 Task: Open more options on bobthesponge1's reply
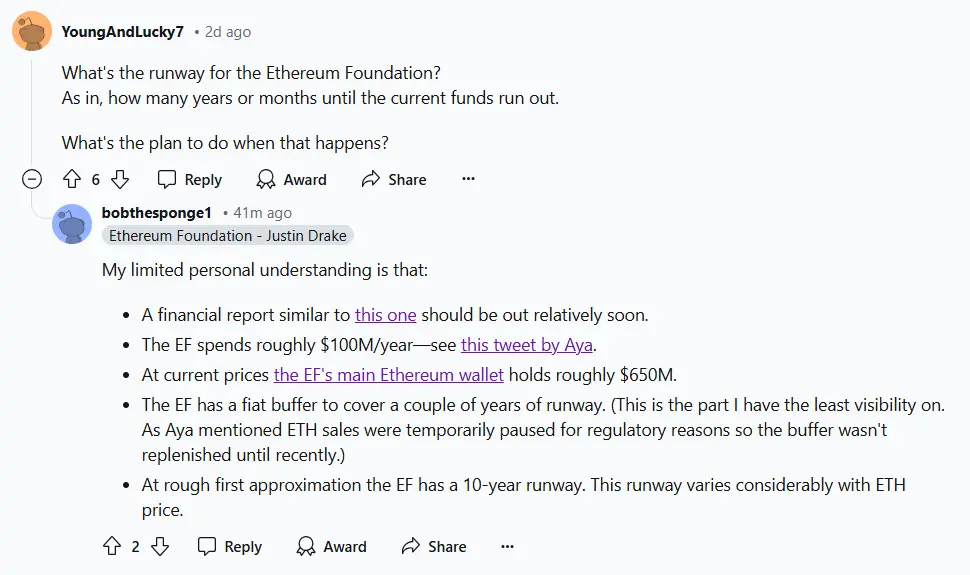(x=508, y=547)
